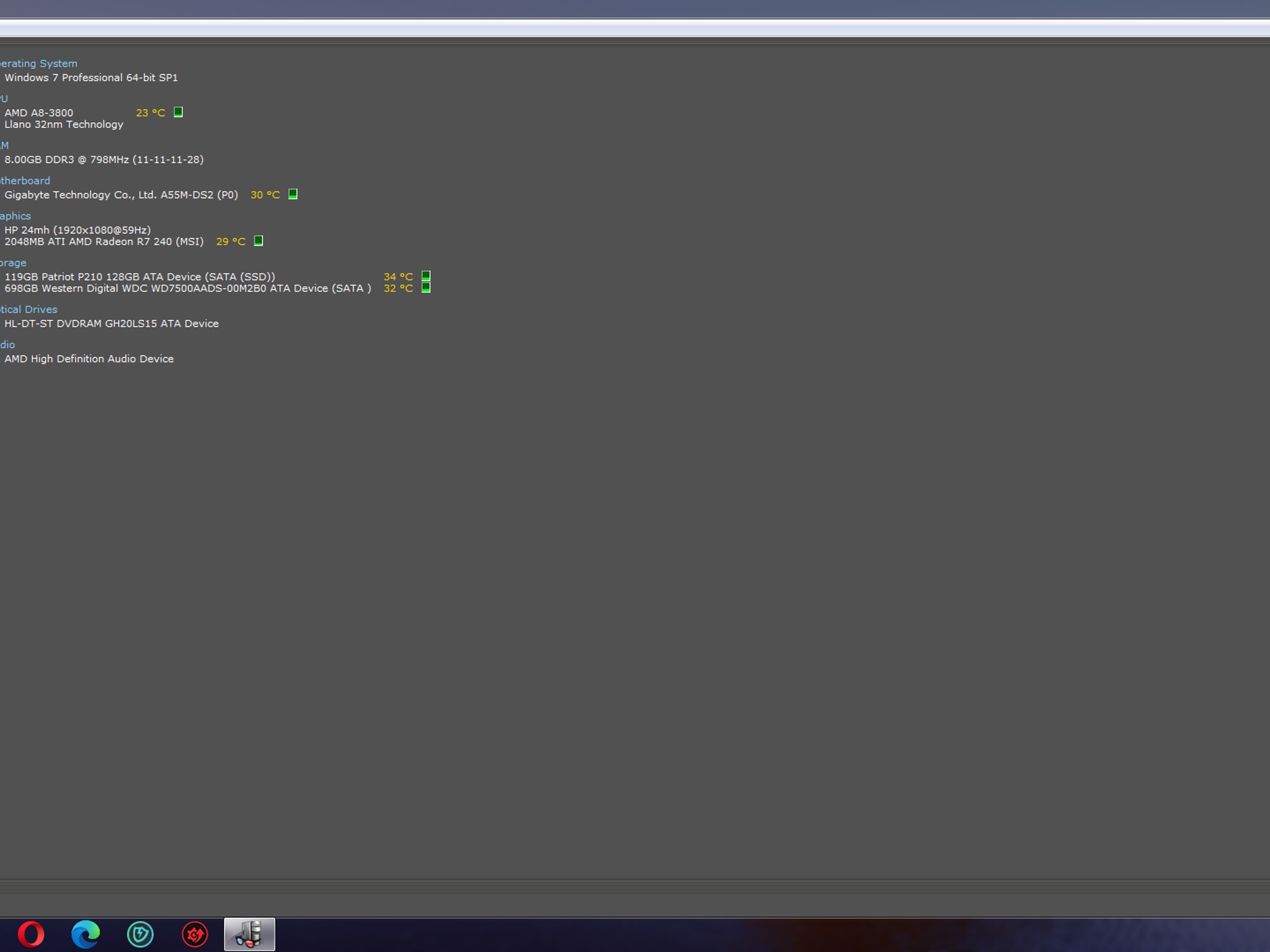Open the Storage section heading link
Viewport: 1270px width, 952px height.
(13, 263)
